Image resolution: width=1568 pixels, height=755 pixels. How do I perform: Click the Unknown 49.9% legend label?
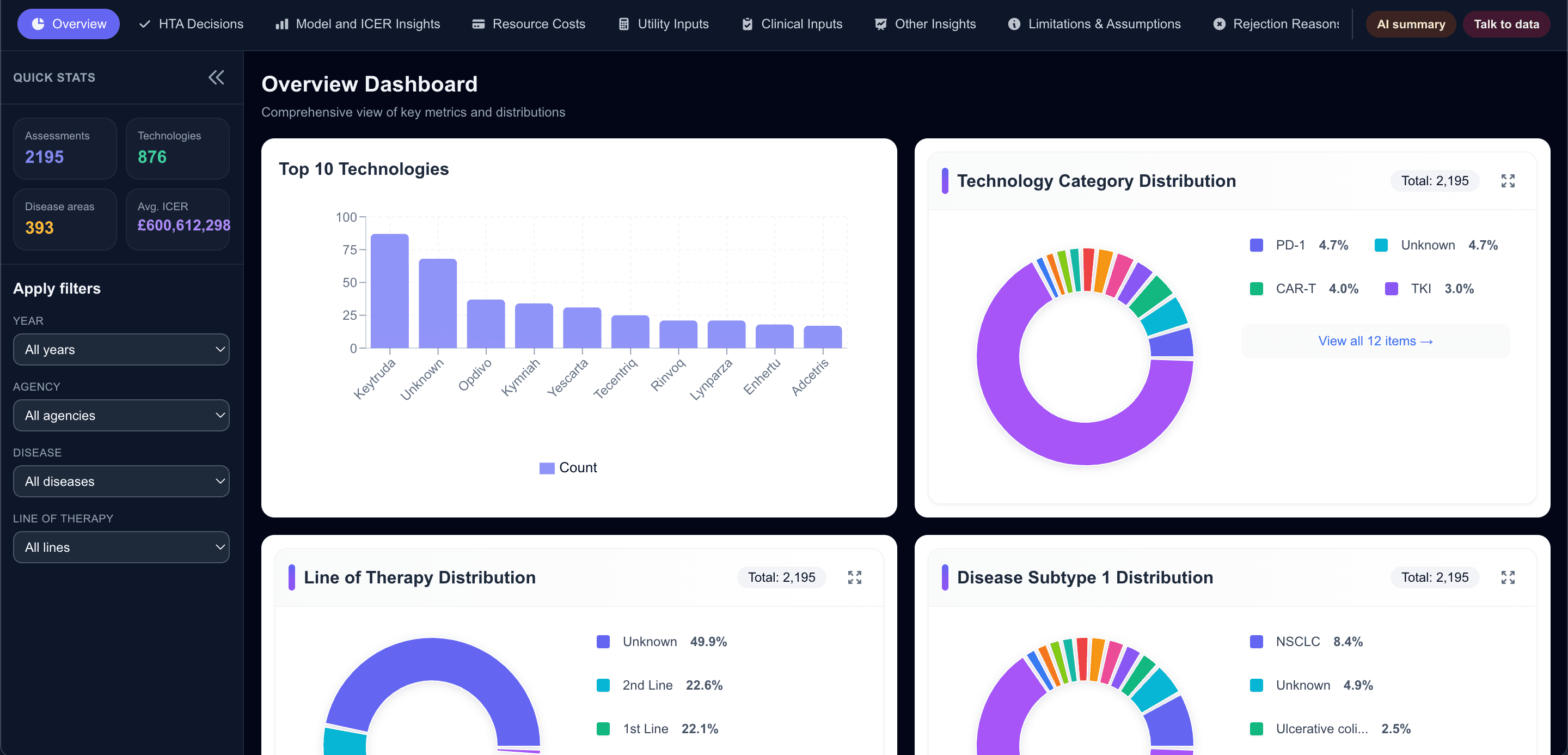pos(675,642)
